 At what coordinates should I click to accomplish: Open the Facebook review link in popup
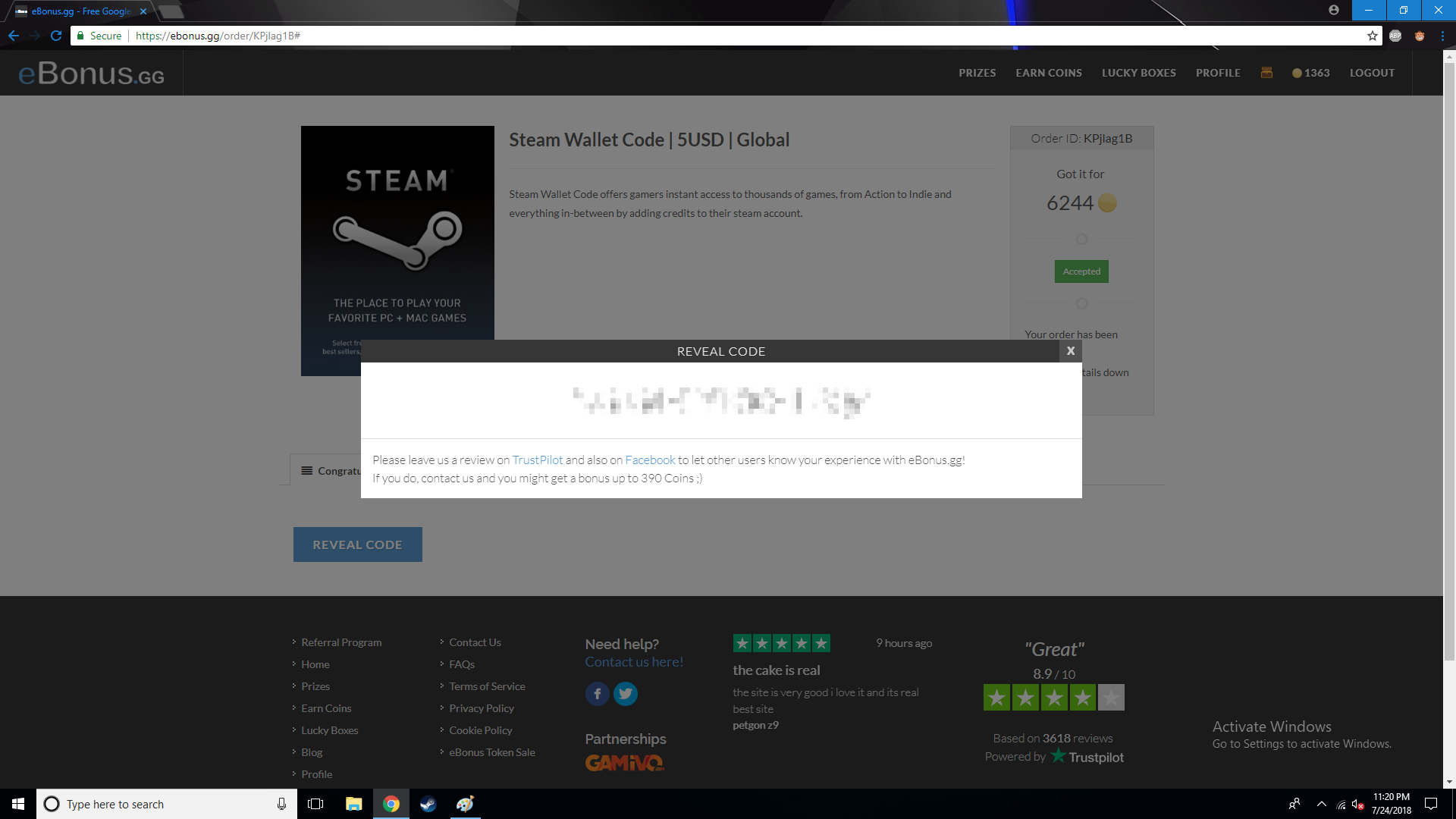pos(650,460)
